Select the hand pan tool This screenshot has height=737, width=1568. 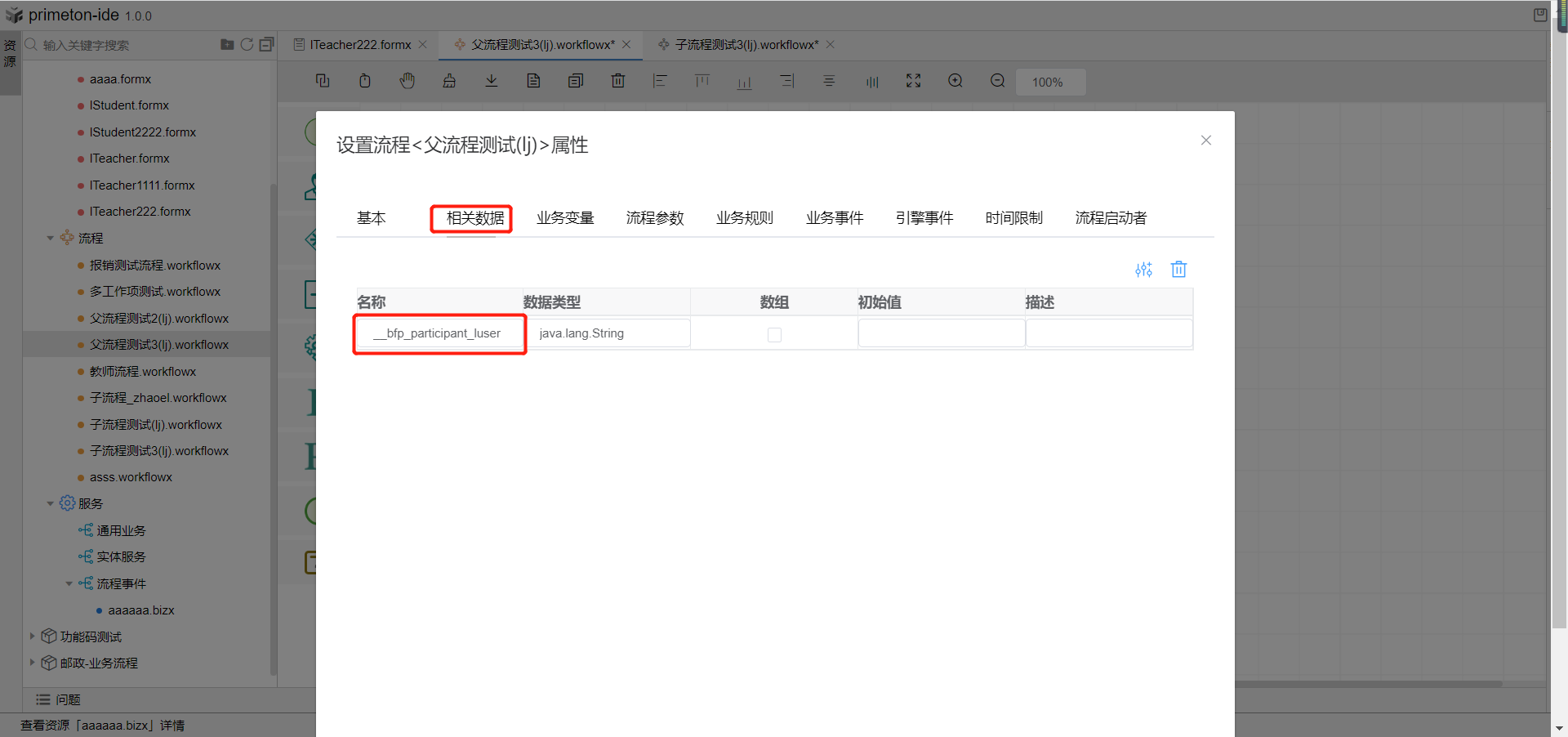pyautogui.click(x=407, y=81)
